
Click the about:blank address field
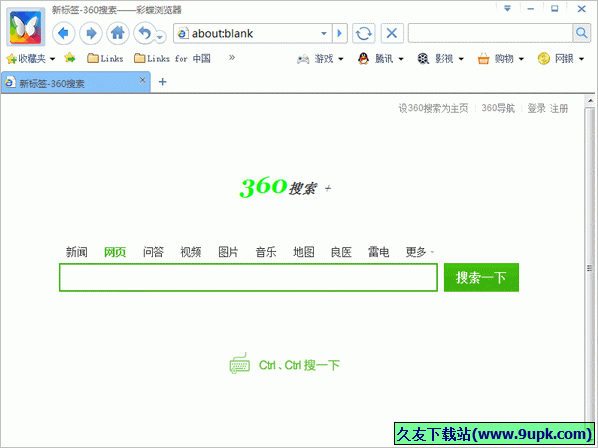point(252,34)
